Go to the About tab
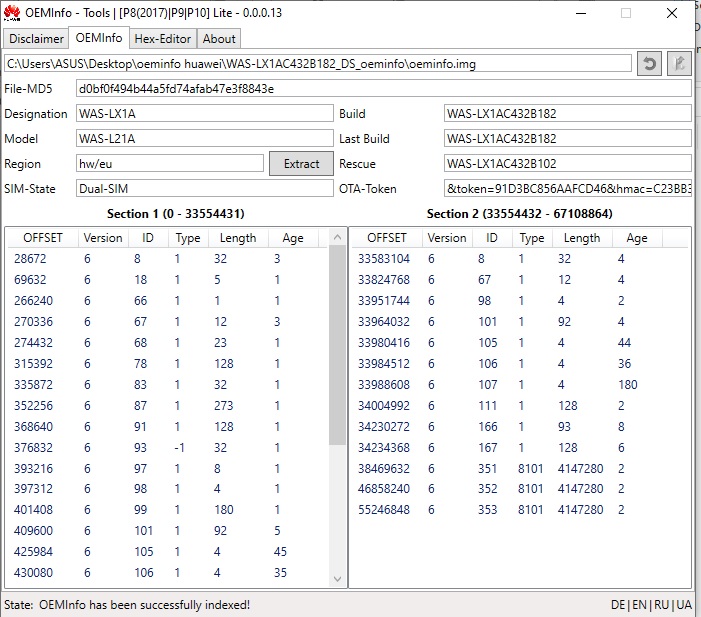701x617 pixels. pos(219,39)
